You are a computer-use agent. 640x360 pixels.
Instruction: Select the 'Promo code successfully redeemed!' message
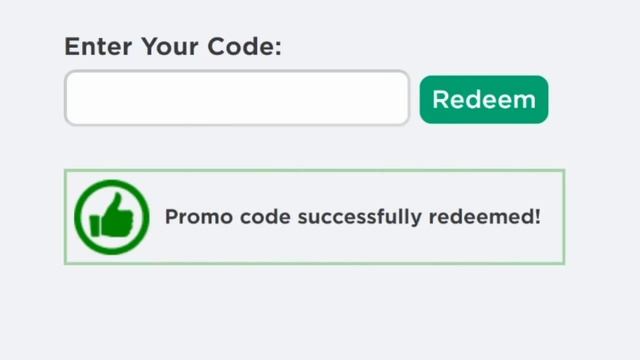click(x=353, y=217)
